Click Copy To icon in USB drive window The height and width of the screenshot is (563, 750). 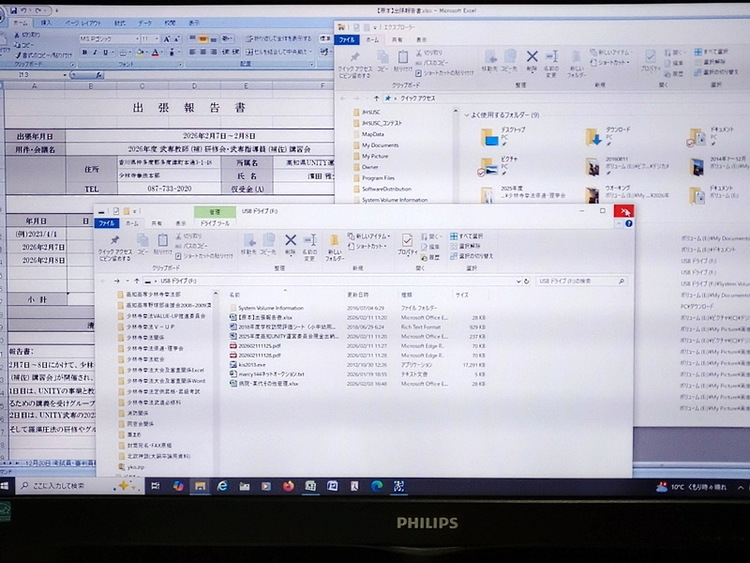click(x=268, y=244)
